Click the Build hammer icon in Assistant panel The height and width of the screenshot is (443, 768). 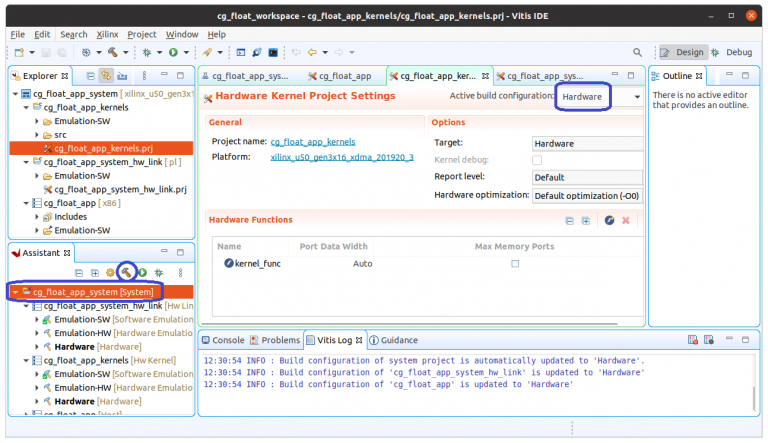[x=126, y=272]
